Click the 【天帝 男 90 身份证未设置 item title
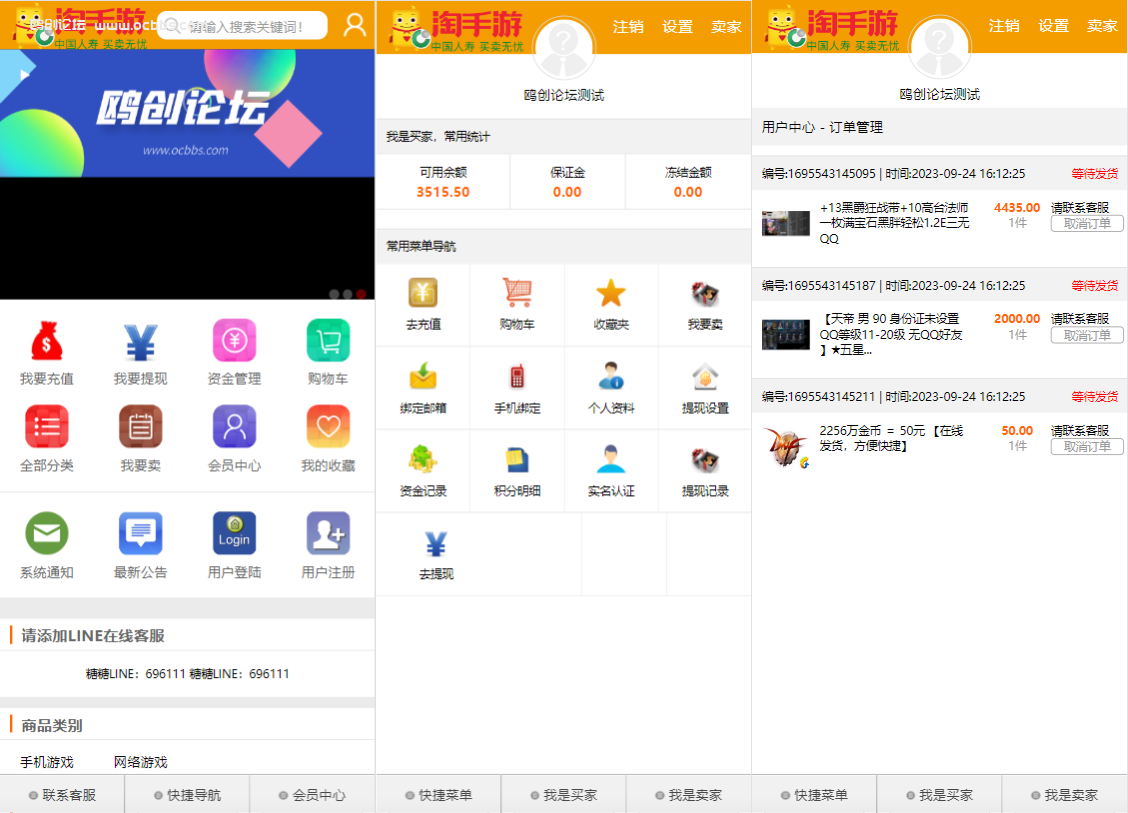 point(892,335)
